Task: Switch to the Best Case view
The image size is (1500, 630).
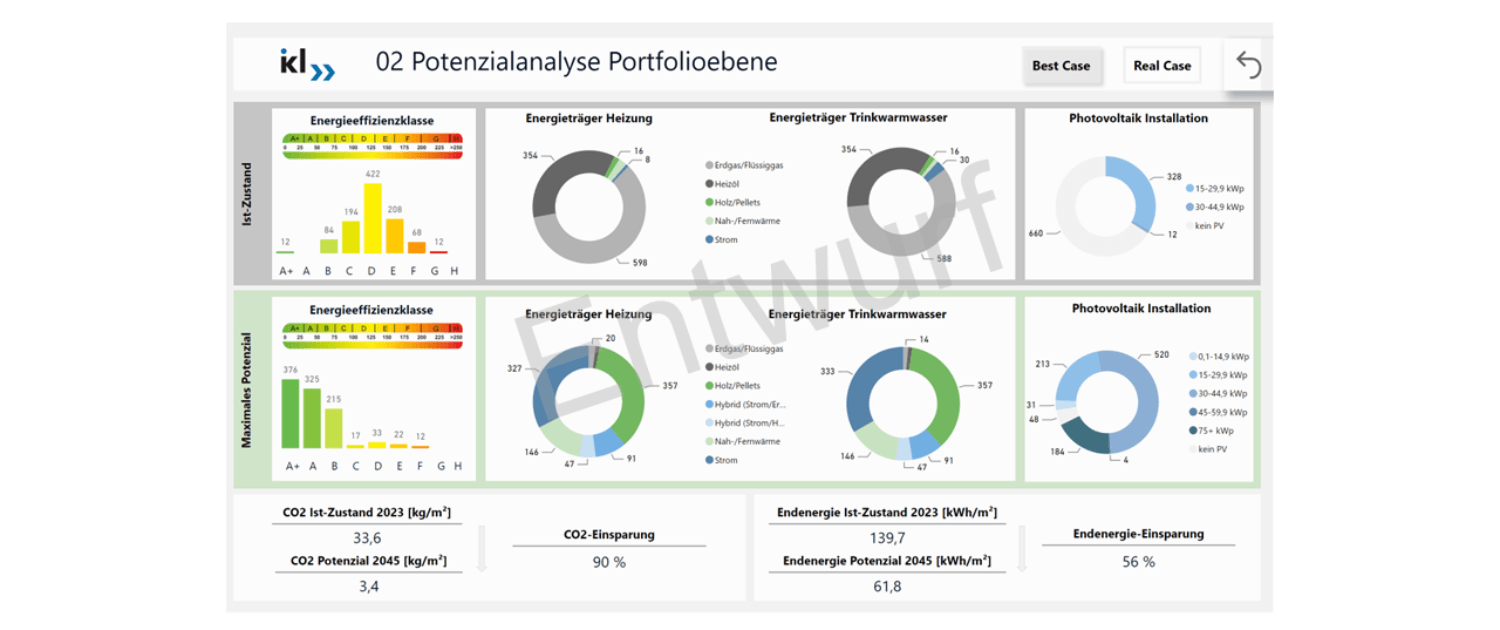Action: pos(1061,66)
